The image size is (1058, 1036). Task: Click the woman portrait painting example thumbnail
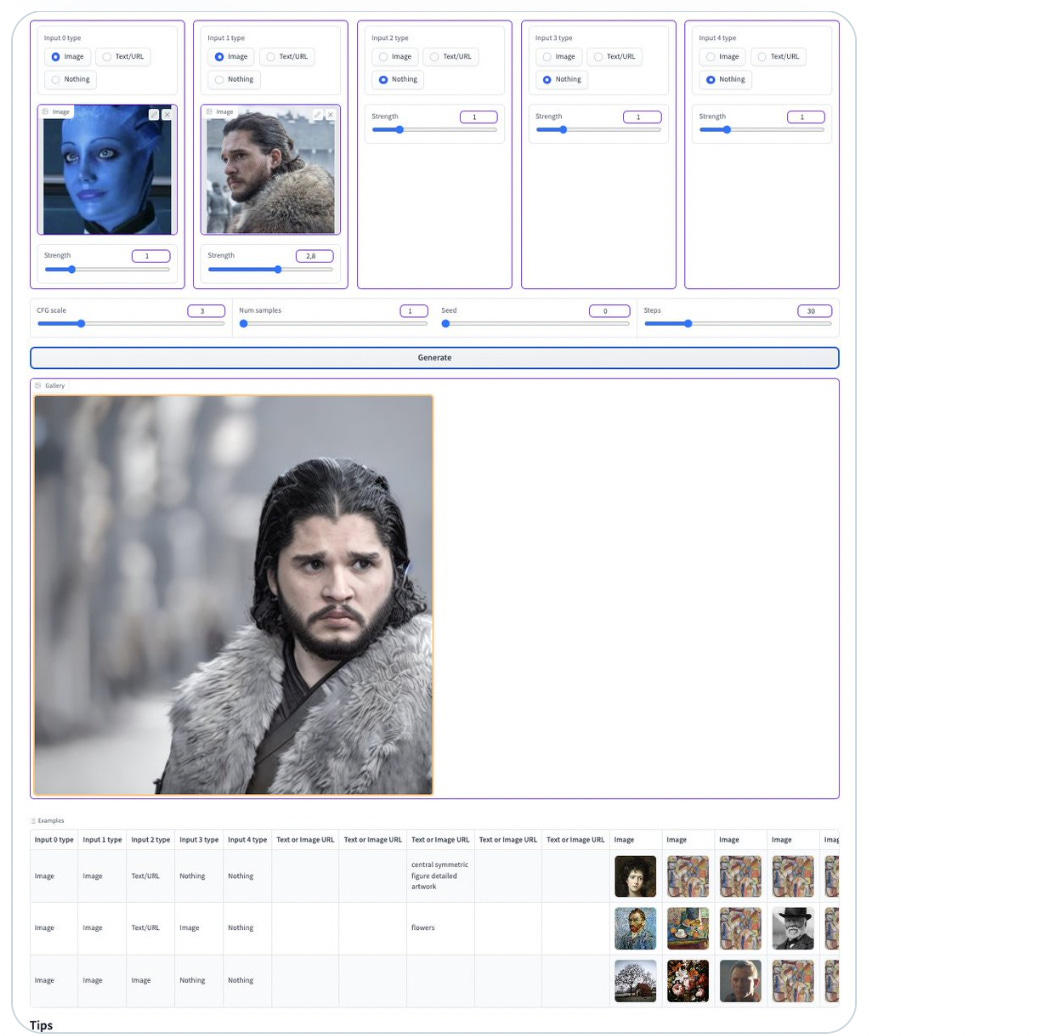pyautogui.click(x=635, y=876)
